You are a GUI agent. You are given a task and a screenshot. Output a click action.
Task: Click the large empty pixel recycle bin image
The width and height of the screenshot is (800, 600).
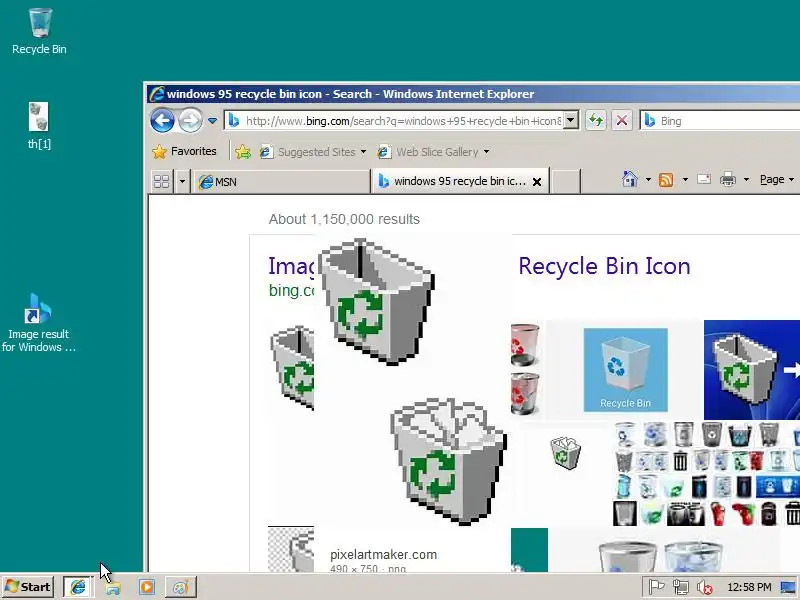[x=376, y=302]
